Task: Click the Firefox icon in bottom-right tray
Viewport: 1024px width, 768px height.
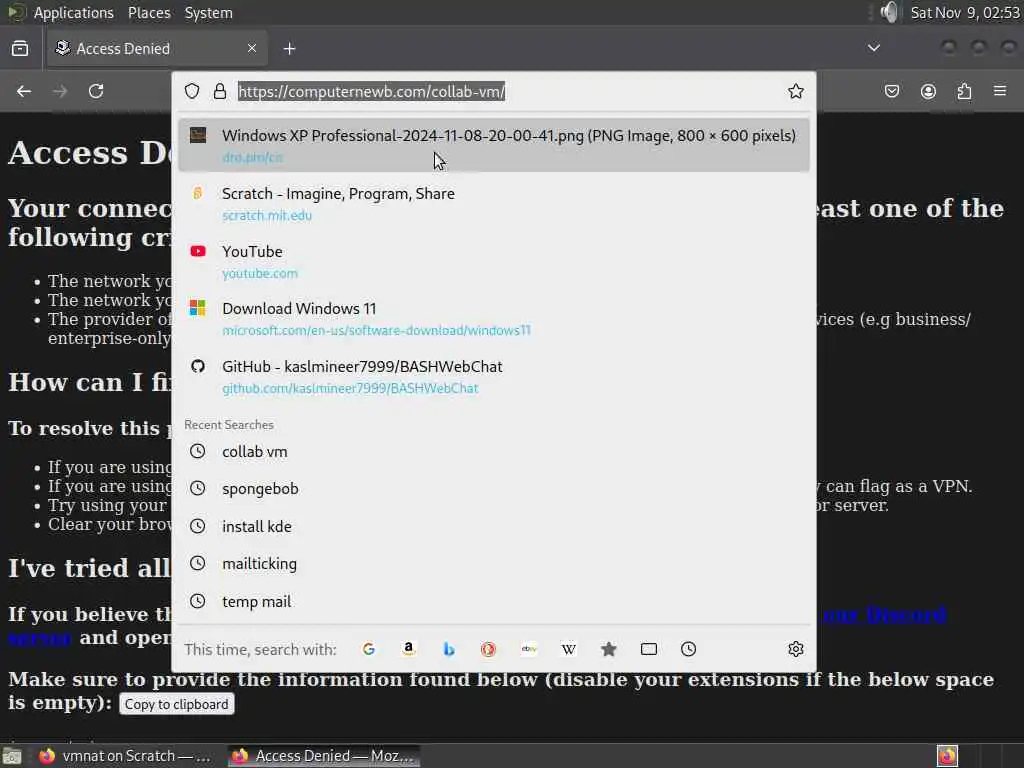Action: 947,756
